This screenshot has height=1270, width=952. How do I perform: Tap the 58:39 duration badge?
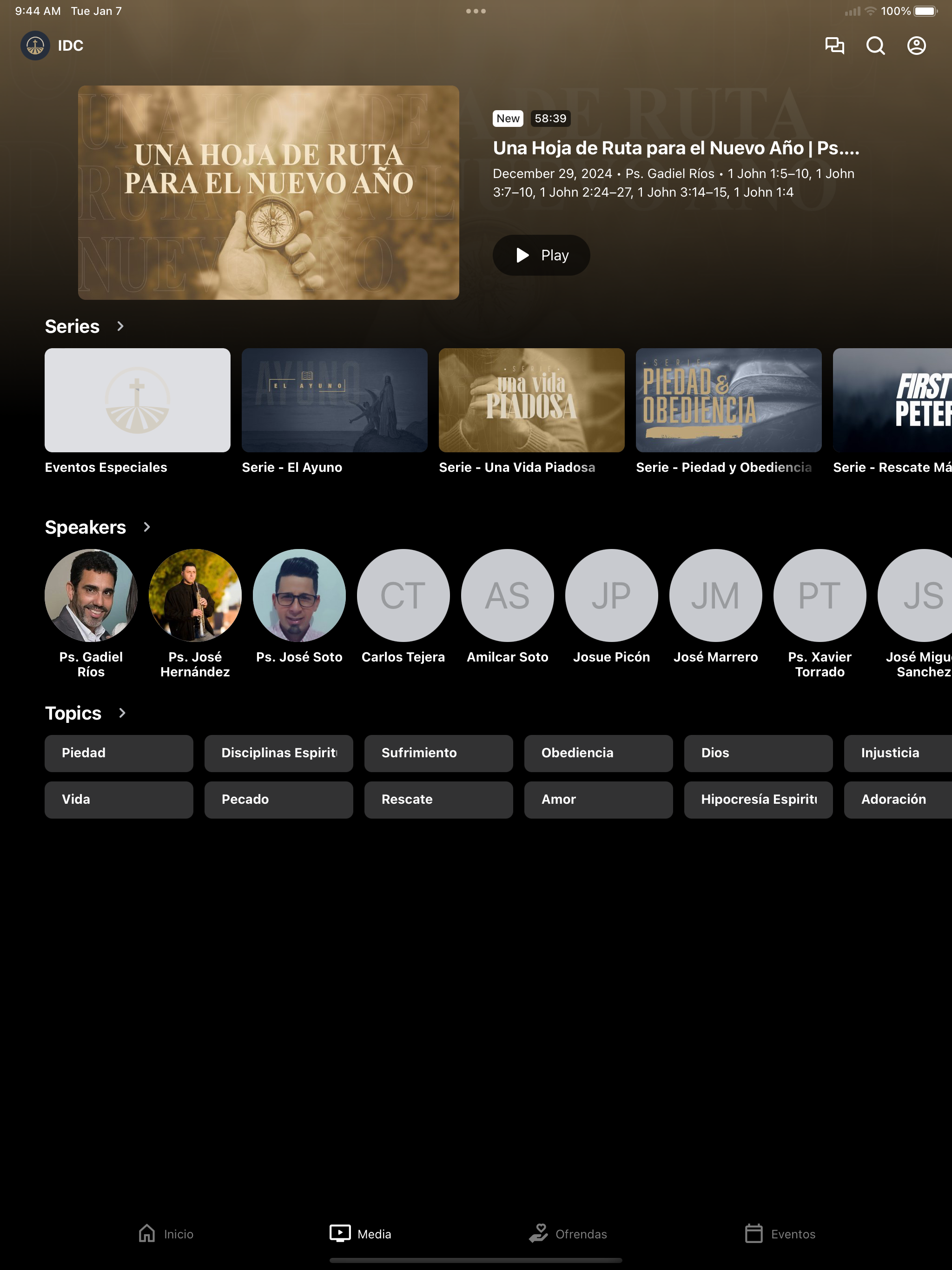tap(551, 118)
